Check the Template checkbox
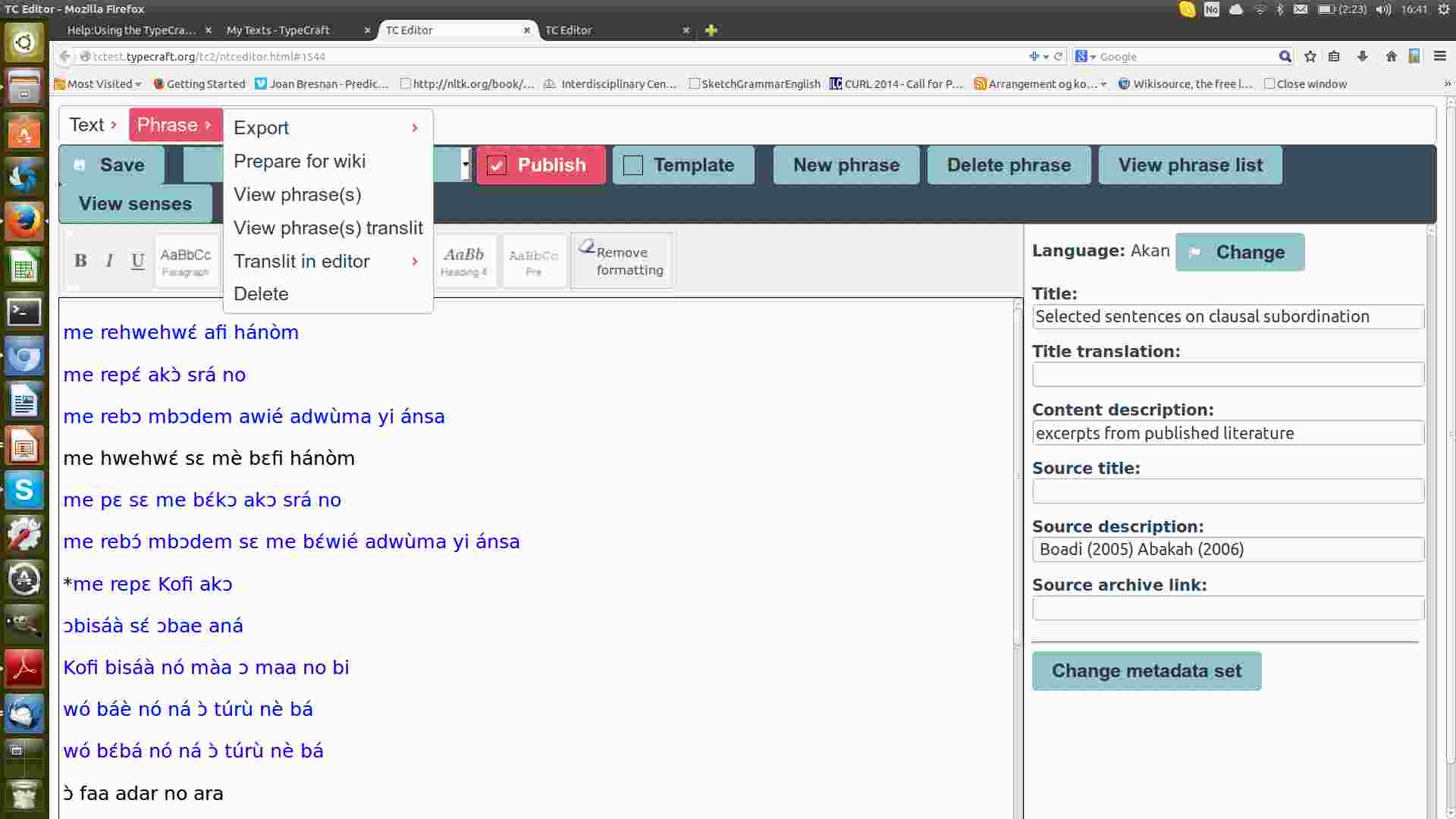This screenshot has width=1456, height=819. click(x=633, y=165)
